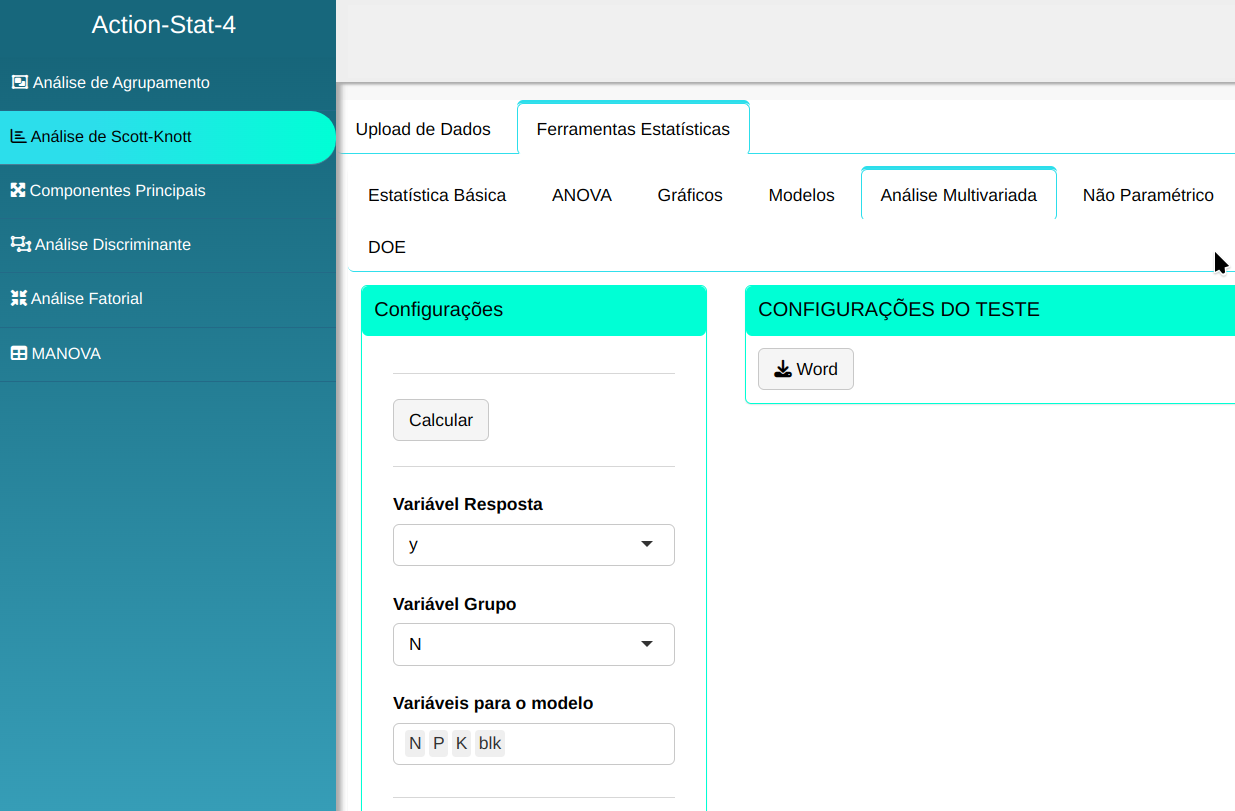Click the Análise Discriminante sidebar icon
This screenshot has height=811, width=1235.
click(x=20, y=244)
